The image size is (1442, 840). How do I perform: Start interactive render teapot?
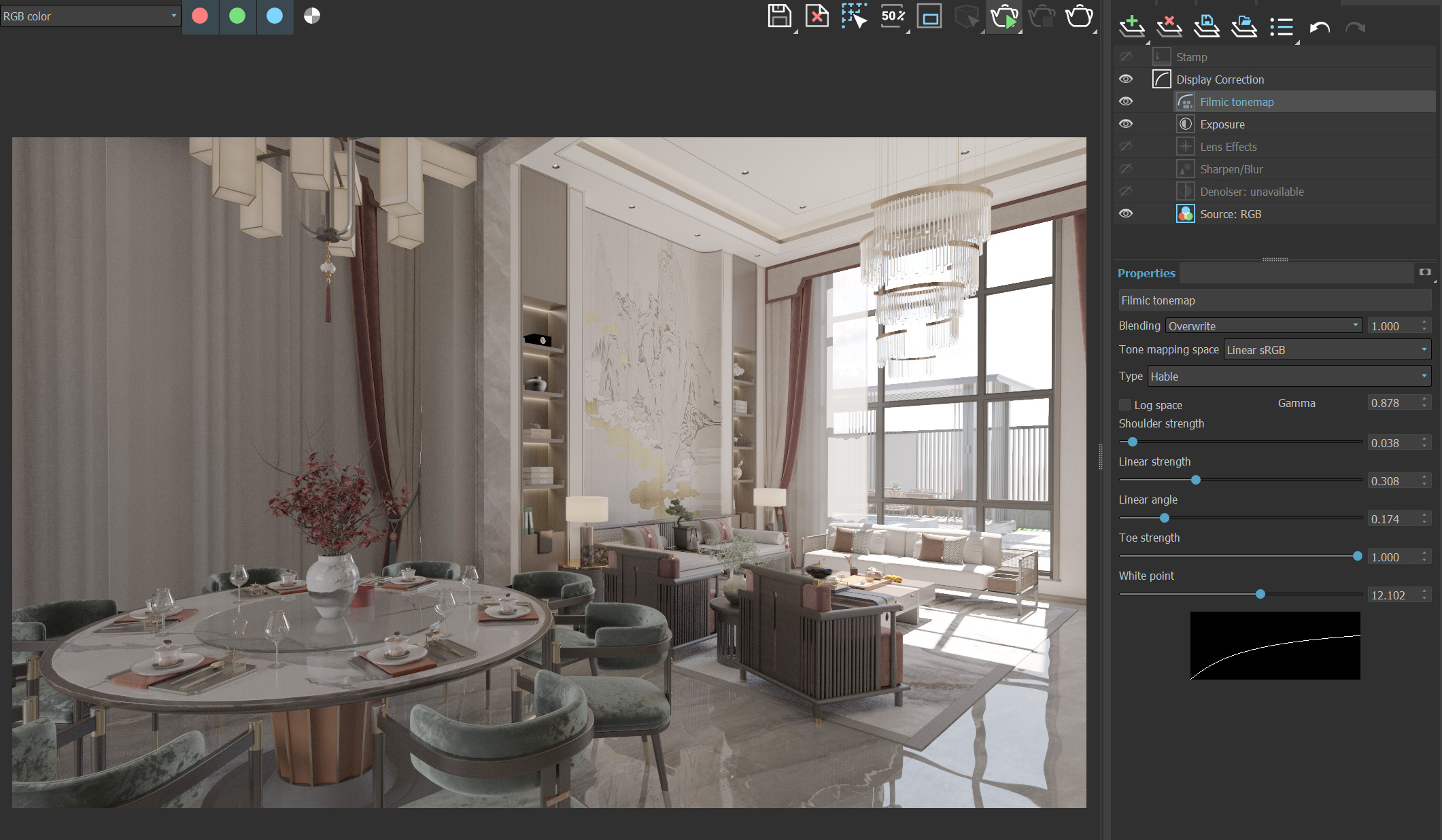[1004, 16]
